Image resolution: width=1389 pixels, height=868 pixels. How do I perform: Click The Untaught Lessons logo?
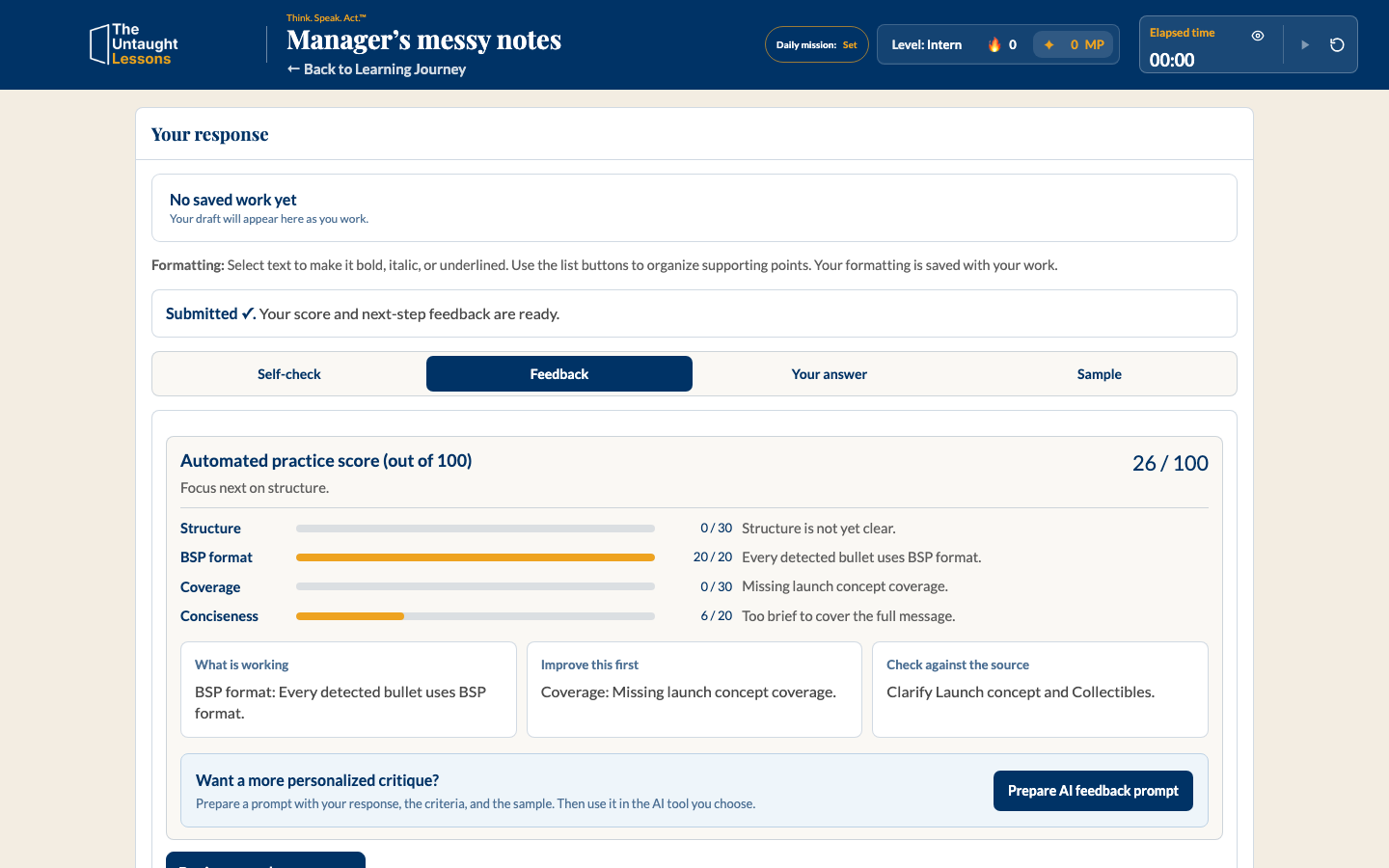[x=134, y=44]
